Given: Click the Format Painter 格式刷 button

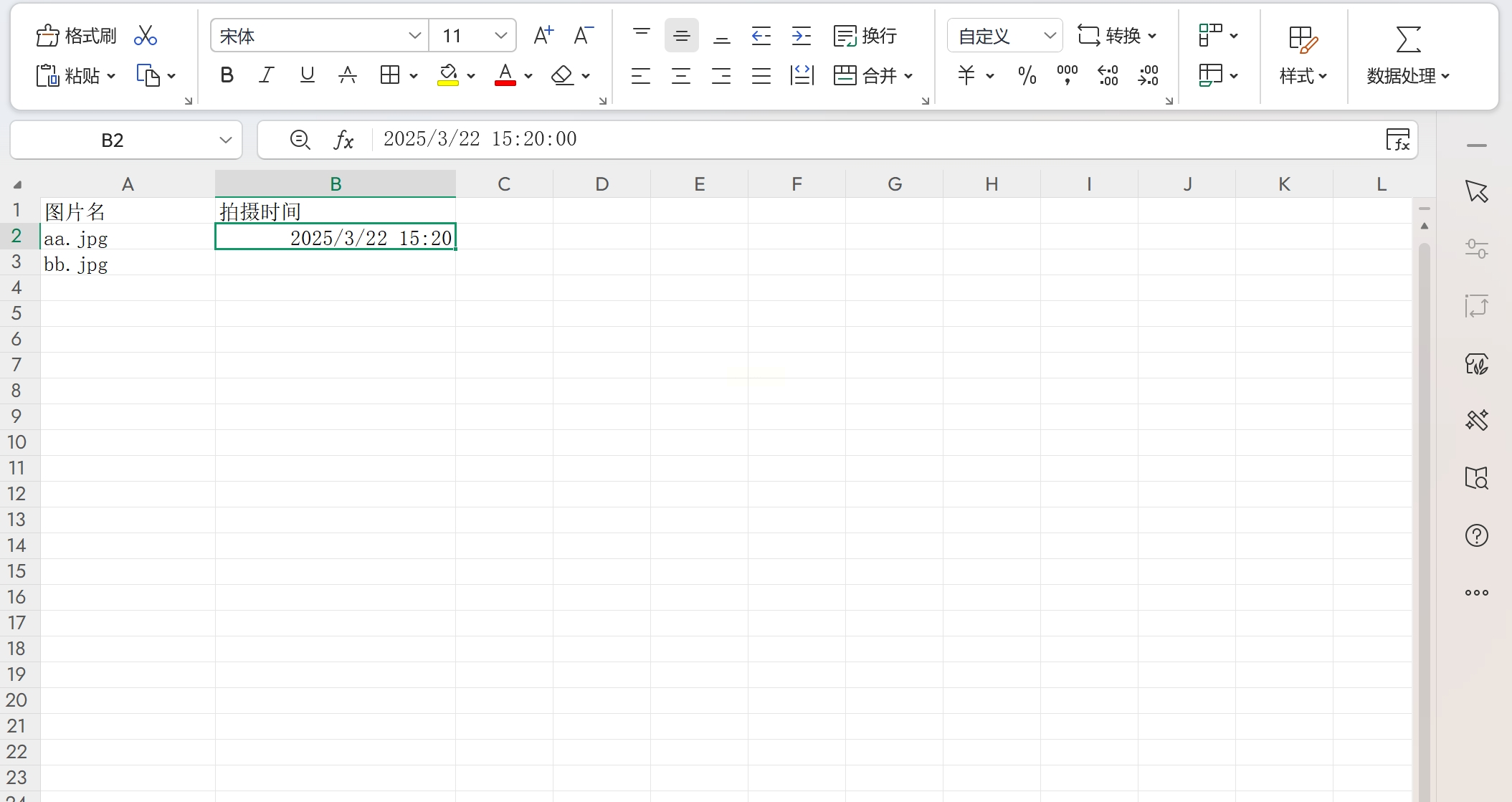Looking at the screenshot, I should 77,36.
